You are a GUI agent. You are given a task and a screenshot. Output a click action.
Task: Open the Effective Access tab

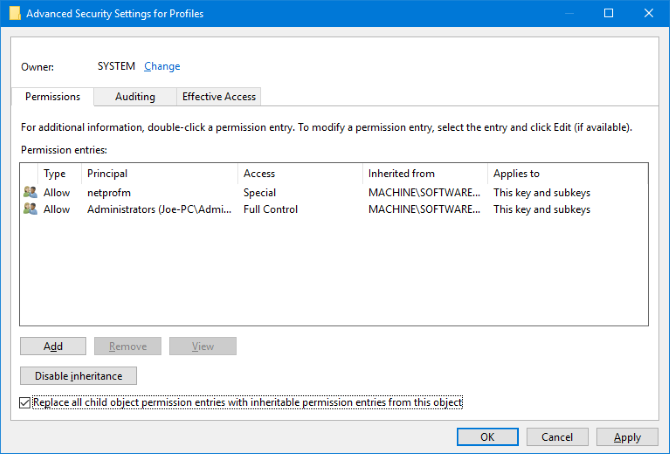pos(219,97)
